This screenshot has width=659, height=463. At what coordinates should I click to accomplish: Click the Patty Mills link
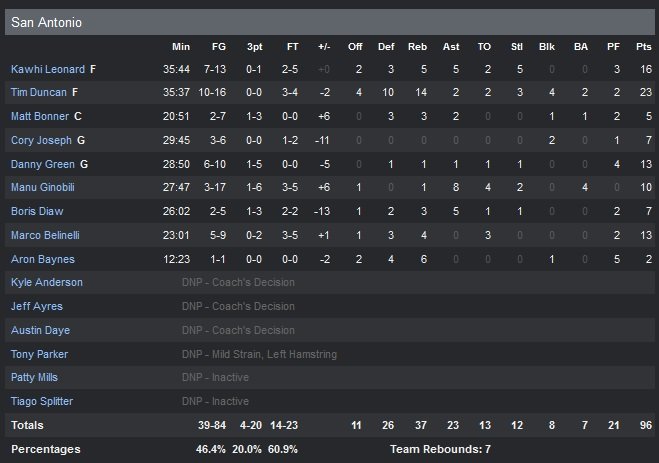point(35,378)
